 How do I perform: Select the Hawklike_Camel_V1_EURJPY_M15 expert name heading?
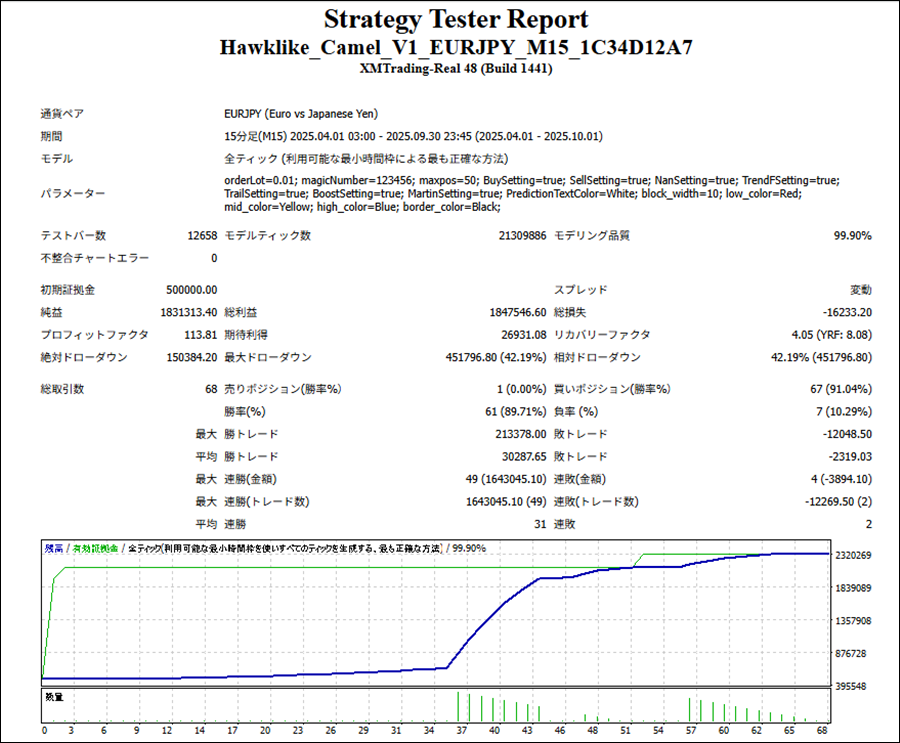pos(455,47)
